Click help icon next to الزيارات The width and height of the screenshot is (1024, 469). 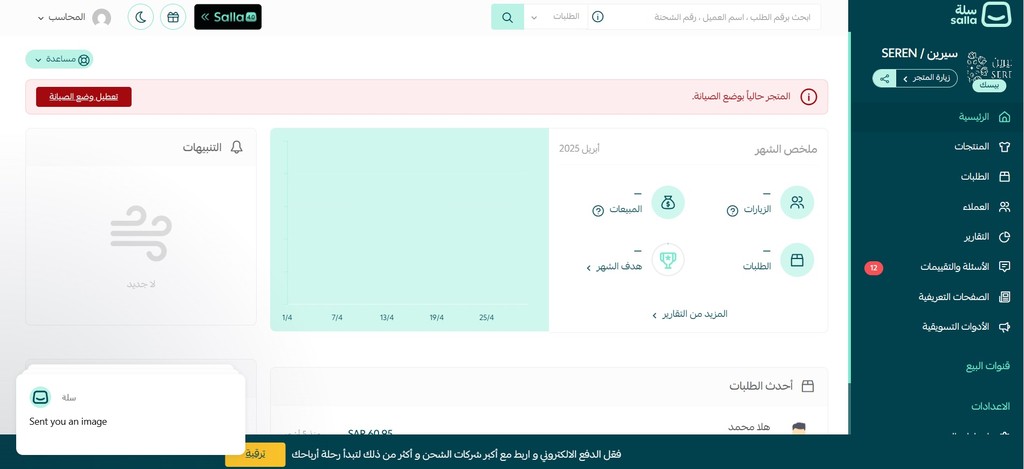tap(733, 210)
